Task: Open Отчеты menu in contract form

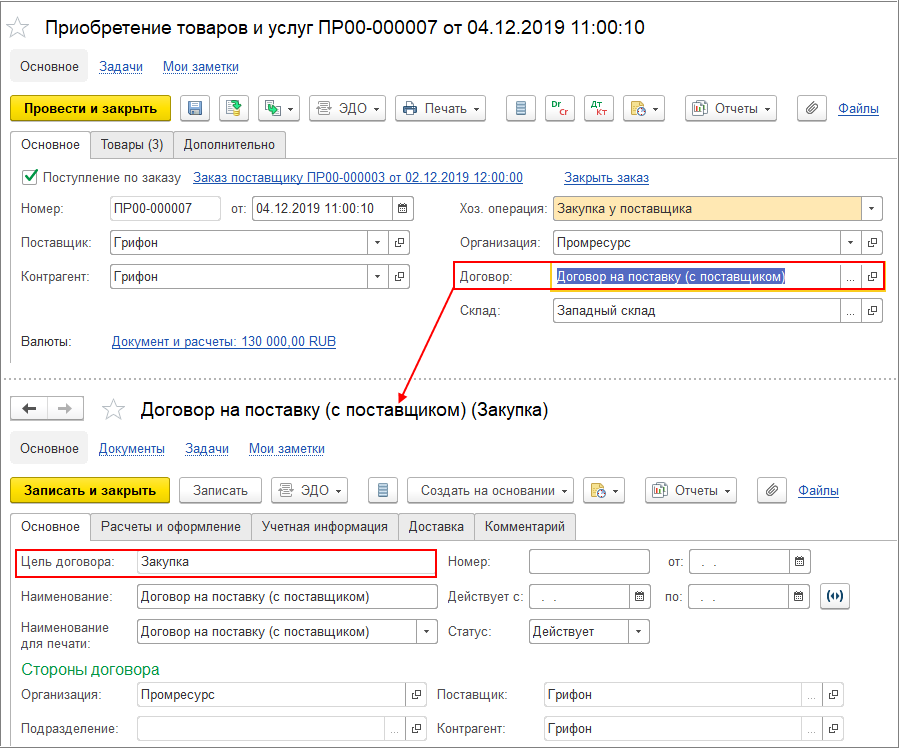Action: click(x=691, y=491)
